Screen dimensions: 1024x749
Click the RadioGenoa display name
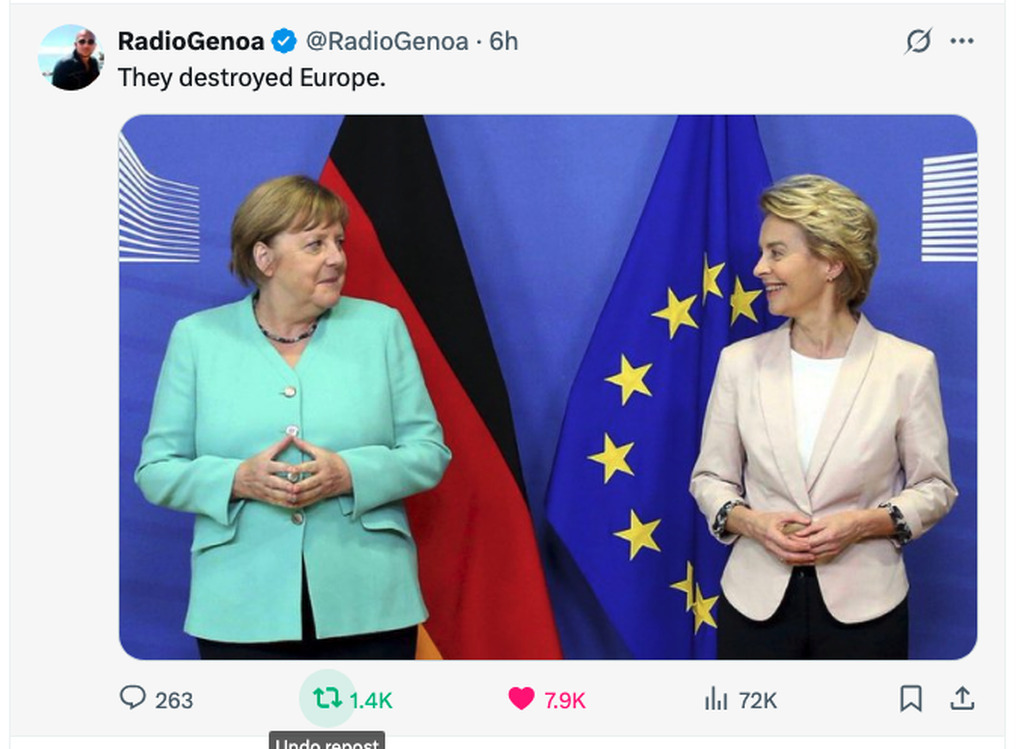point(191,41)
